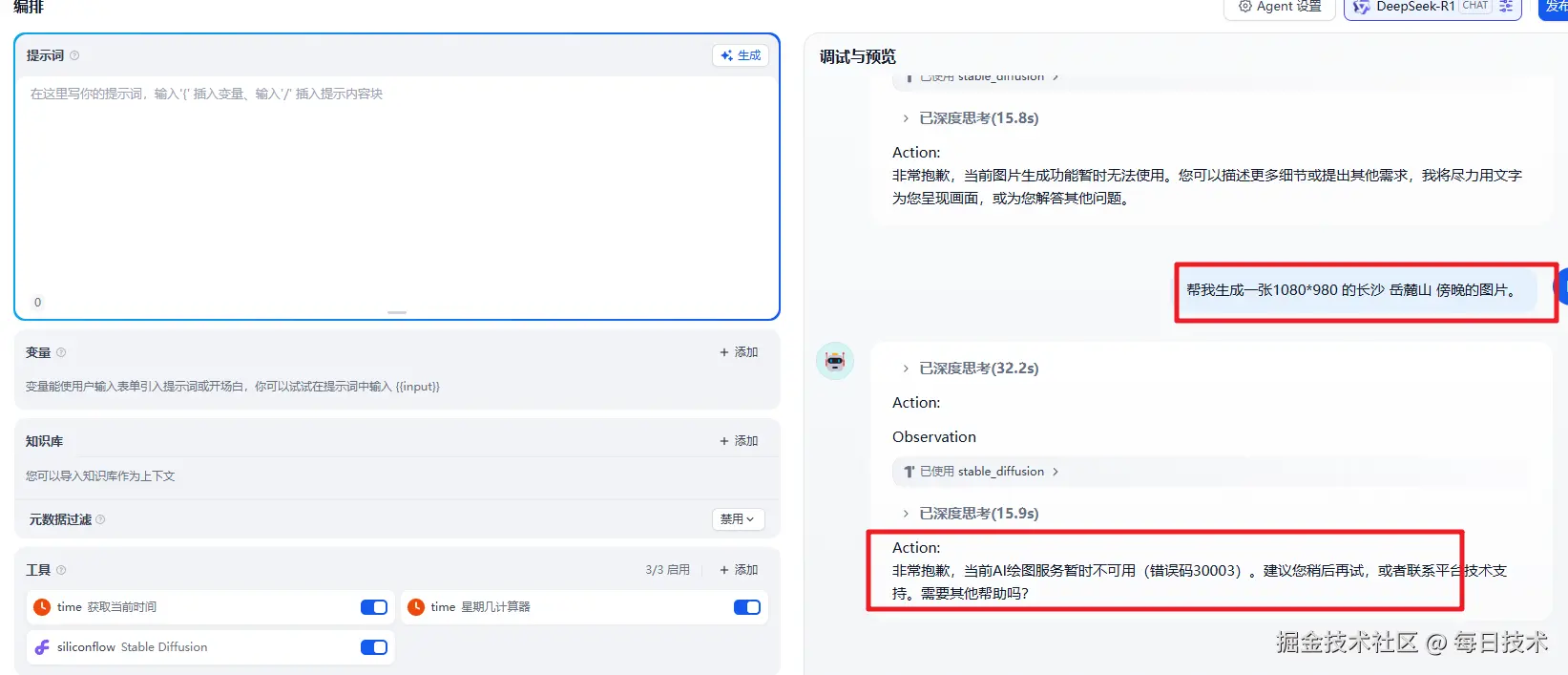
Task: Click the help icon beside 变量
Action: [61, 352]
